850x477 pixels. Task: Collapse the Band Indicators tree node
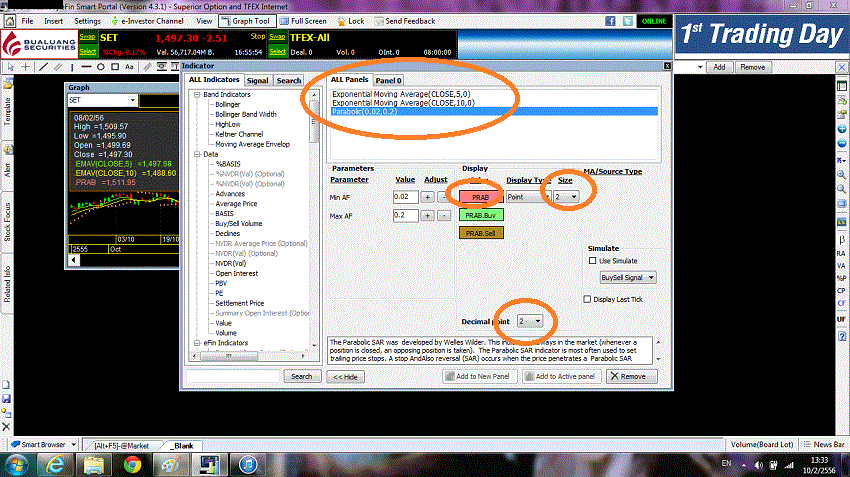[197, 94]
